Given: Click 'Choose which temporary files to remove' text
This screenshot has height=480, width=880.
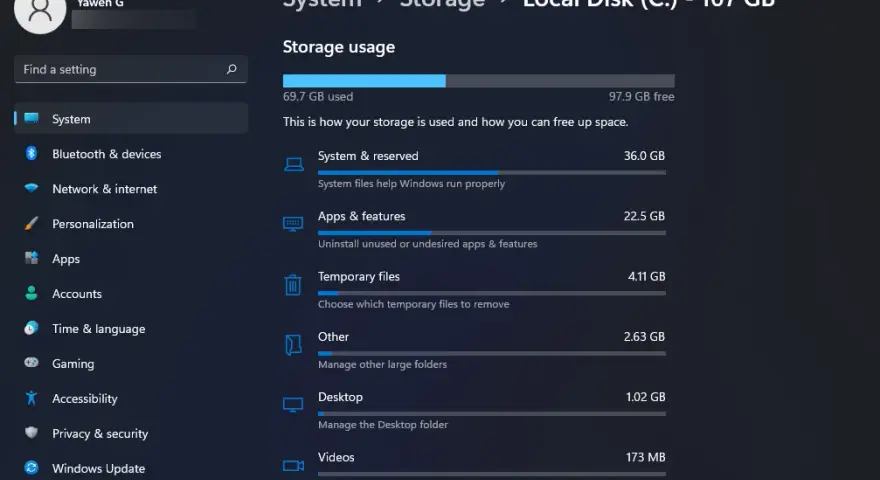Looking at the screenshot, I should click(x=414, y=304).
